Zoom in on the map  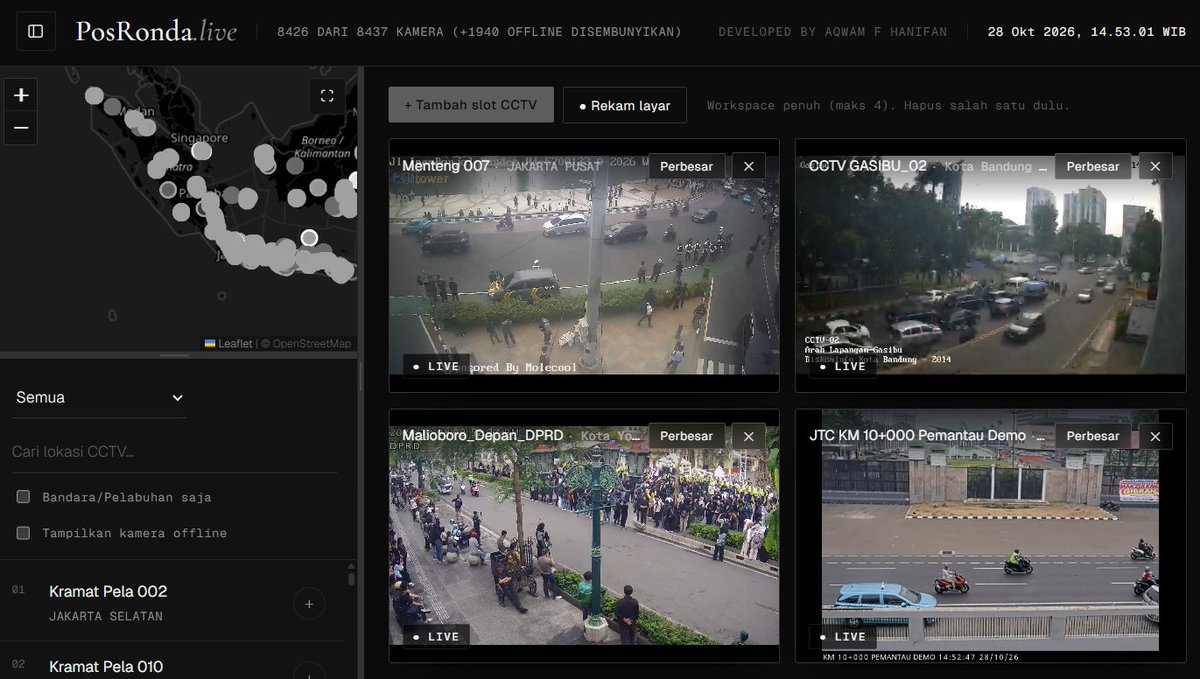pos(21,95)
